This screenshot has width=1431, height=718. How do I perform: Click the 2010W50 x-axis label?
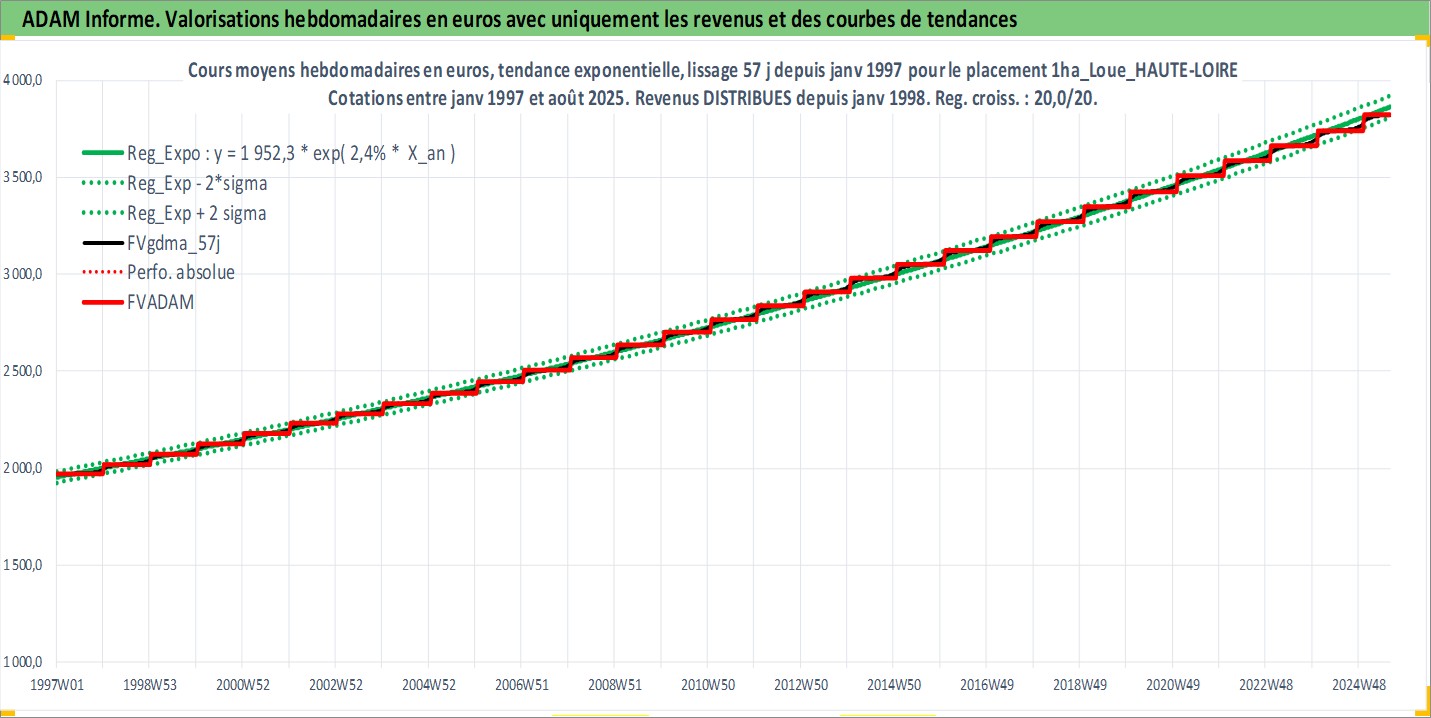707,685
